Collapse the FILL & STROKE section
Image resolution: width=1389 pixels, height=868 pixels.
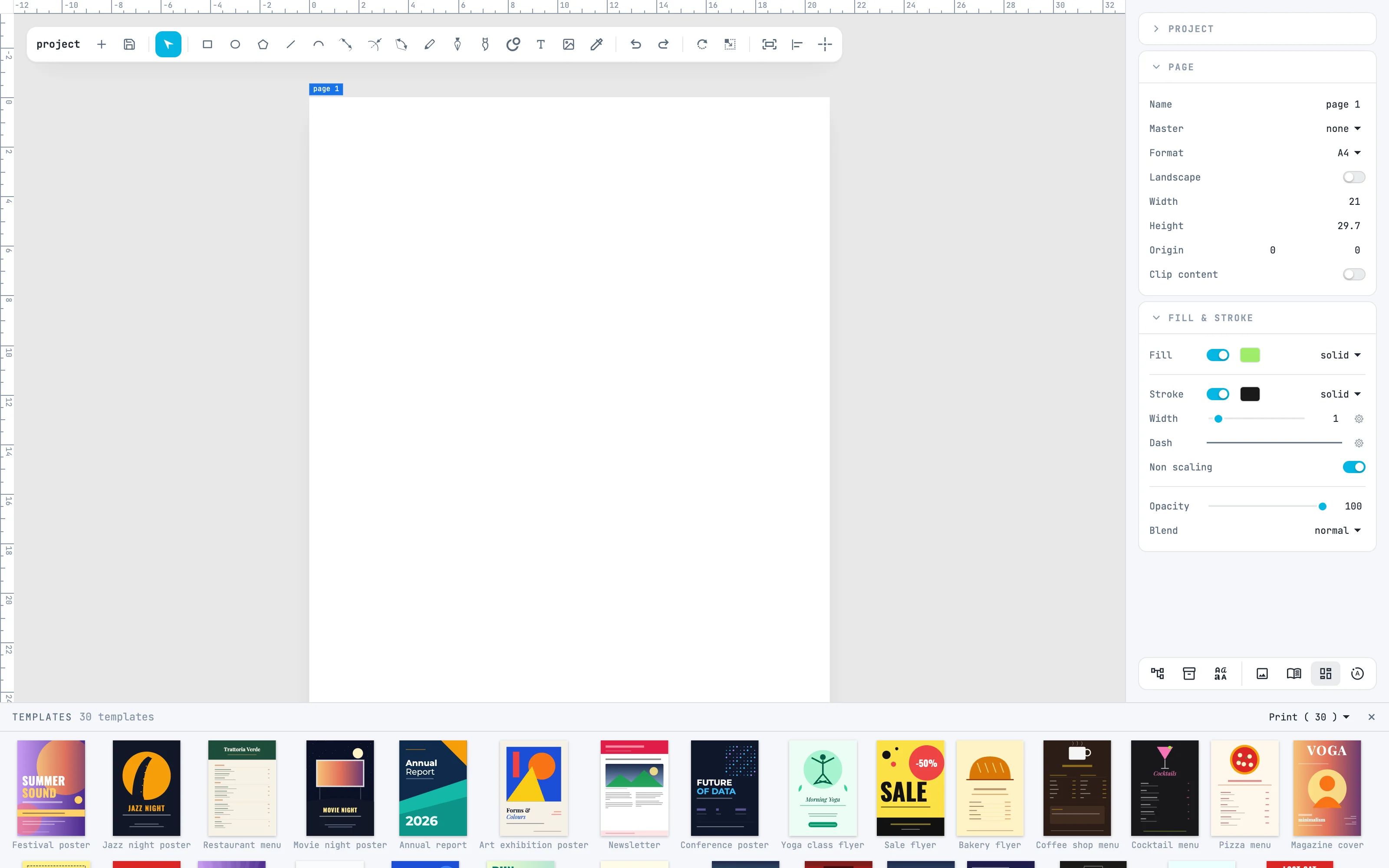tap(1257, 318)
